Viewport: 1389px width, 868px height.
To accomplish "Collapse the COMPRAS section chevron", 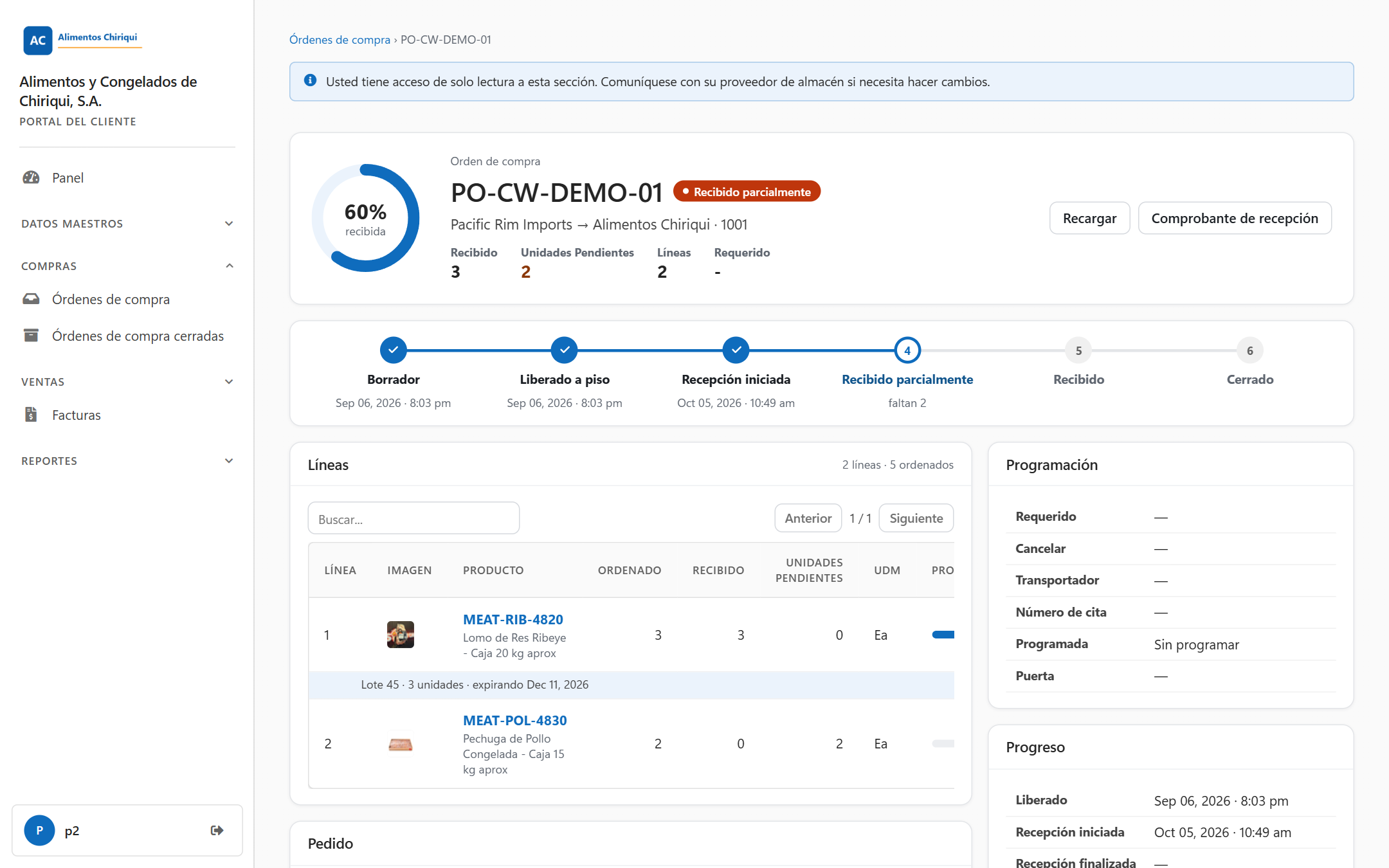I will pyautogui.click(x=230, y=266).
